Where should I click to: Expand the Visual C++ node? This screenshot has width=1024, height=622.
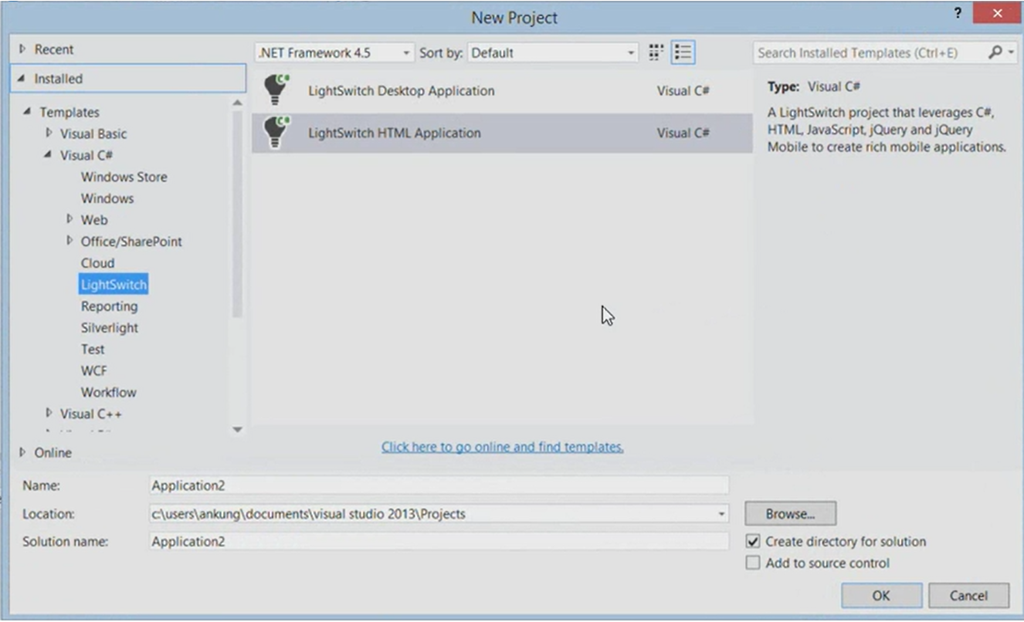[x=49, y=414]
